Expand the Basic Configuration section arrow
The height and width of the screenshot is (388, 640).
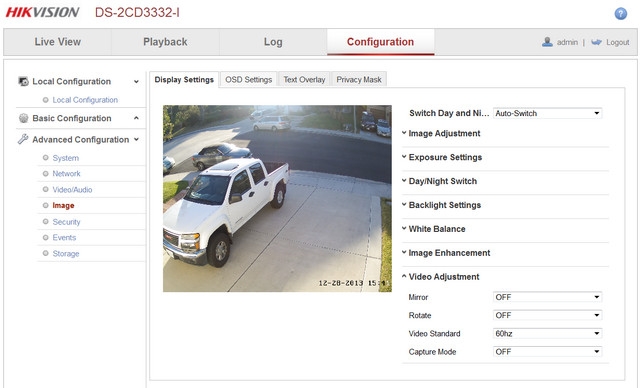136,118
